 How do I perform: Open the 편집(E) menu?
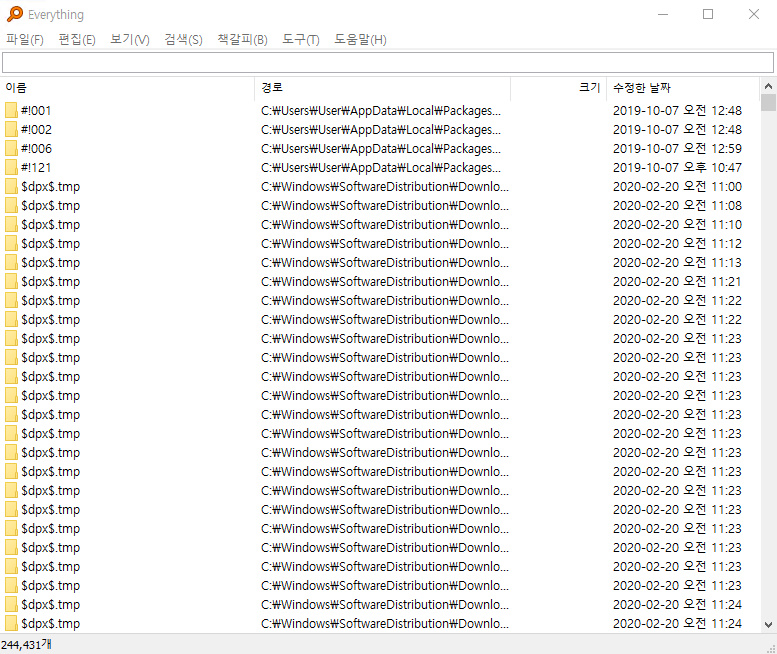tap(77, 40)
